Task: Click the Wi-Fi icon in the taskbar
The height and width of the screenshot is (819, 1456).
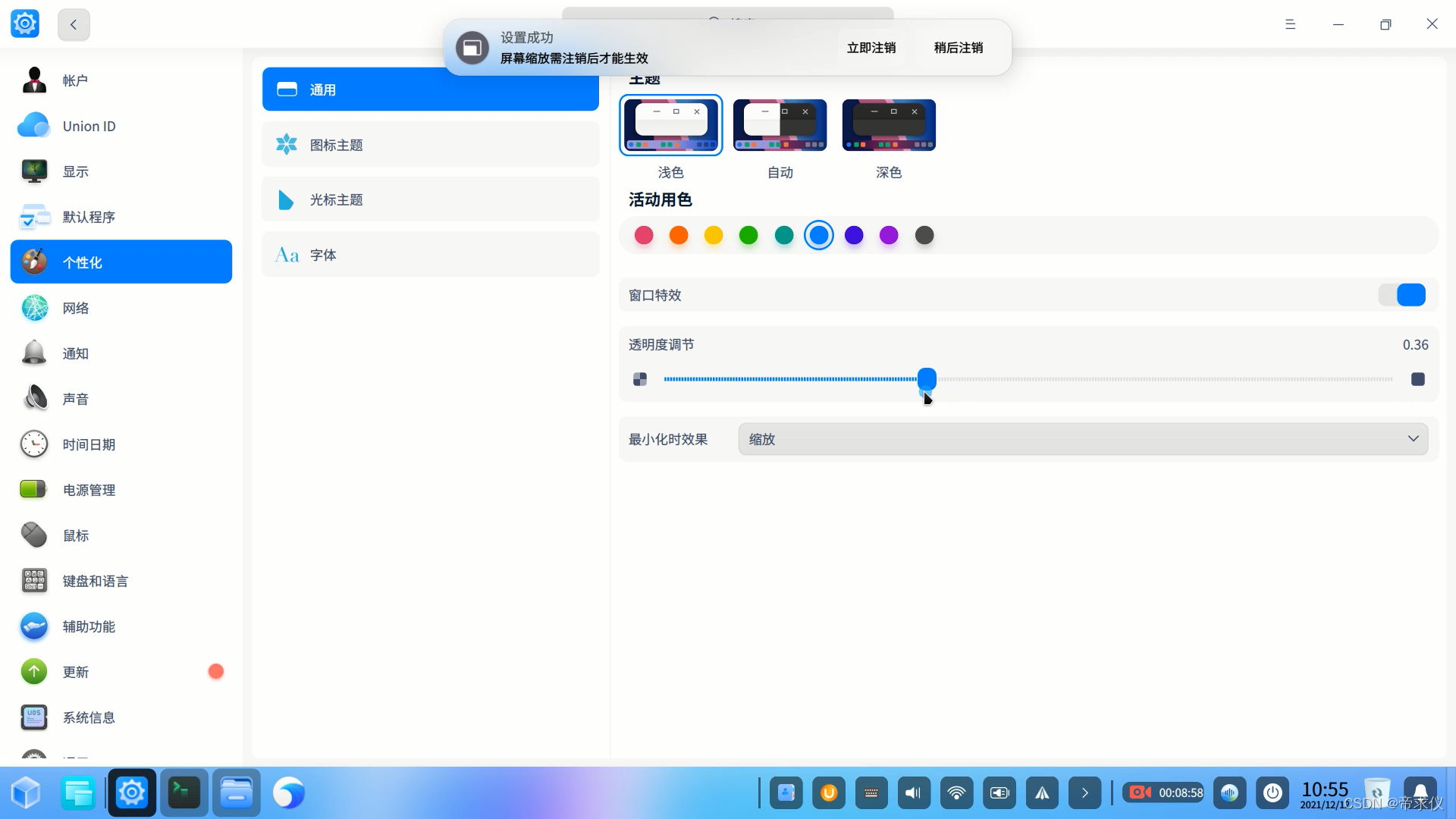Action: [956, 793]
